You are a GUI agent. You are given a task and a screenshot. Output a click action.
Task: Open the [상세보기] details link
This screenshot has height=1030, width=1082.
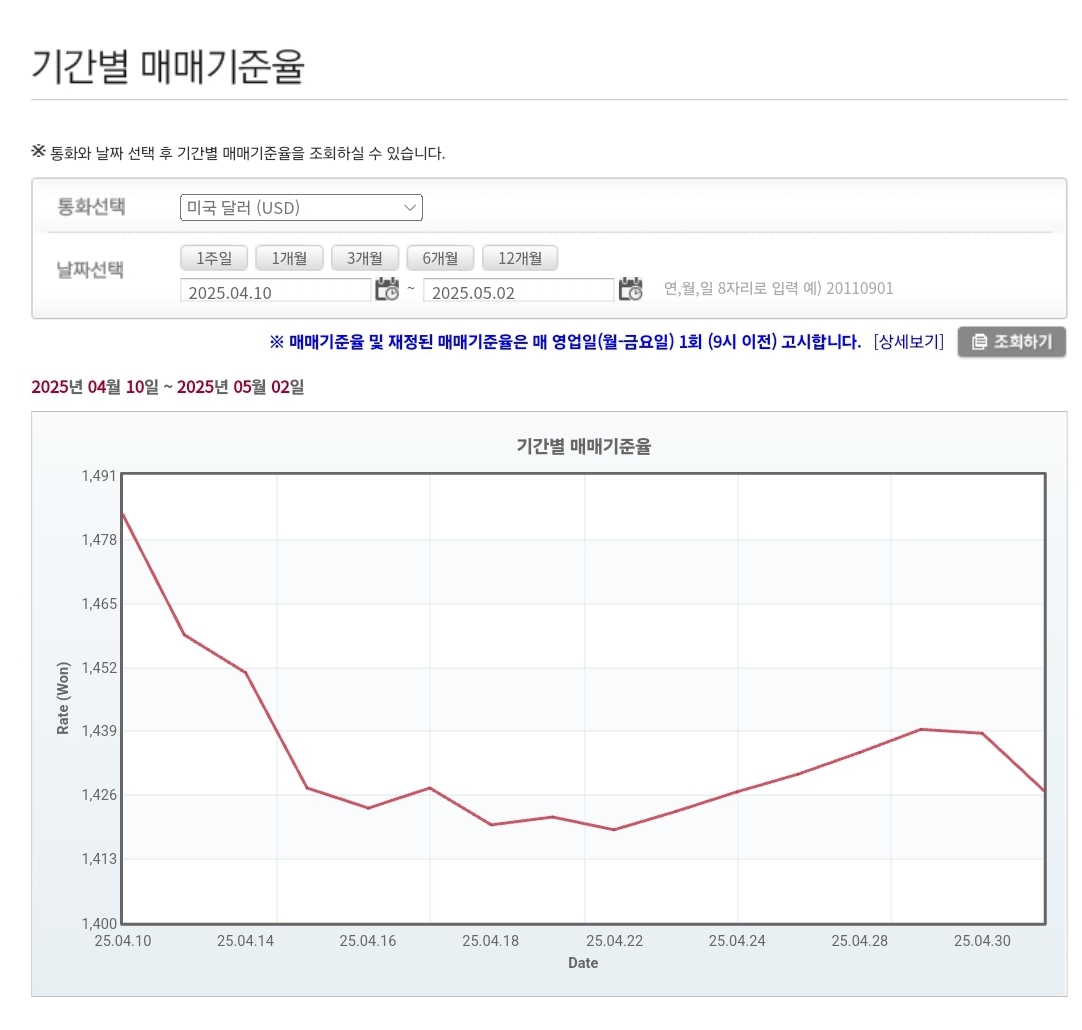click(908, 341)
